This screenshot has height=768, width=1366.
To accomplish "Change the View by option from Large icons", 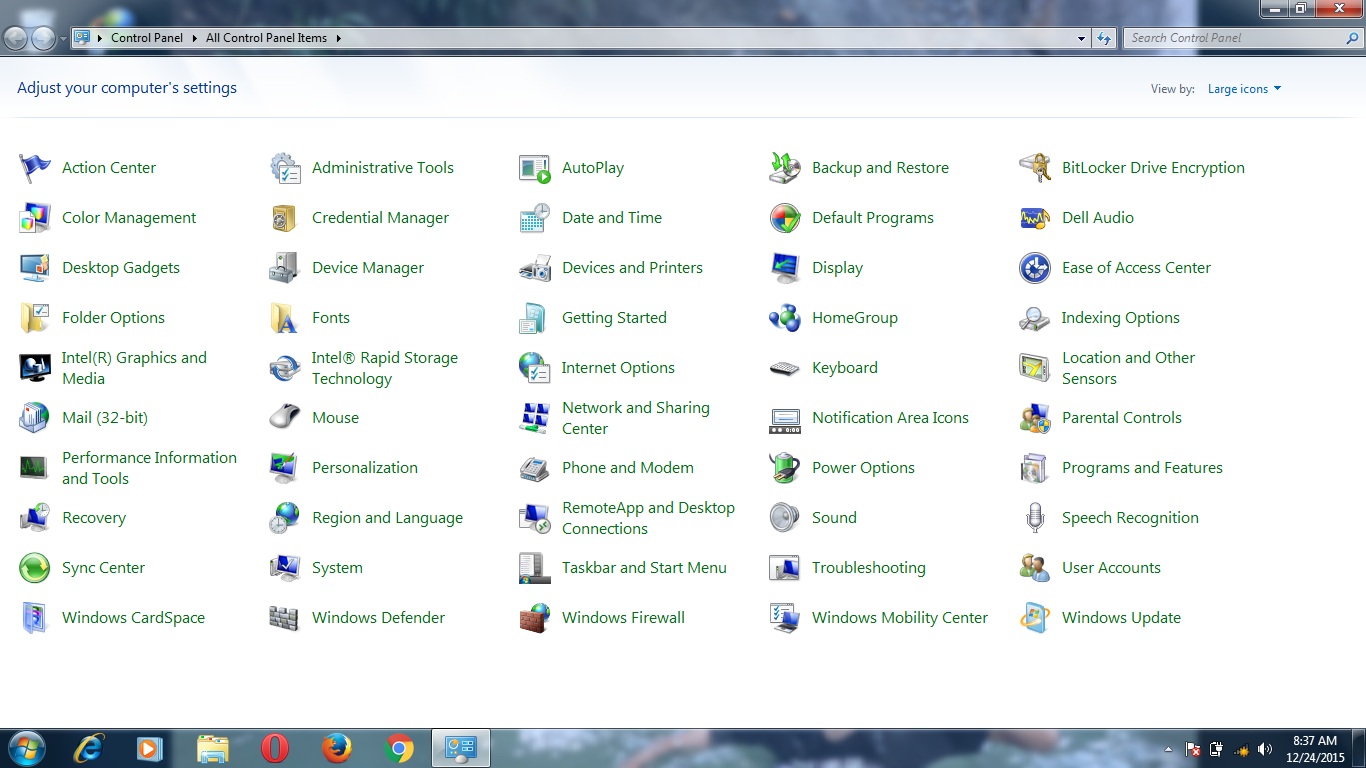I will click(x=1243, y=88).
